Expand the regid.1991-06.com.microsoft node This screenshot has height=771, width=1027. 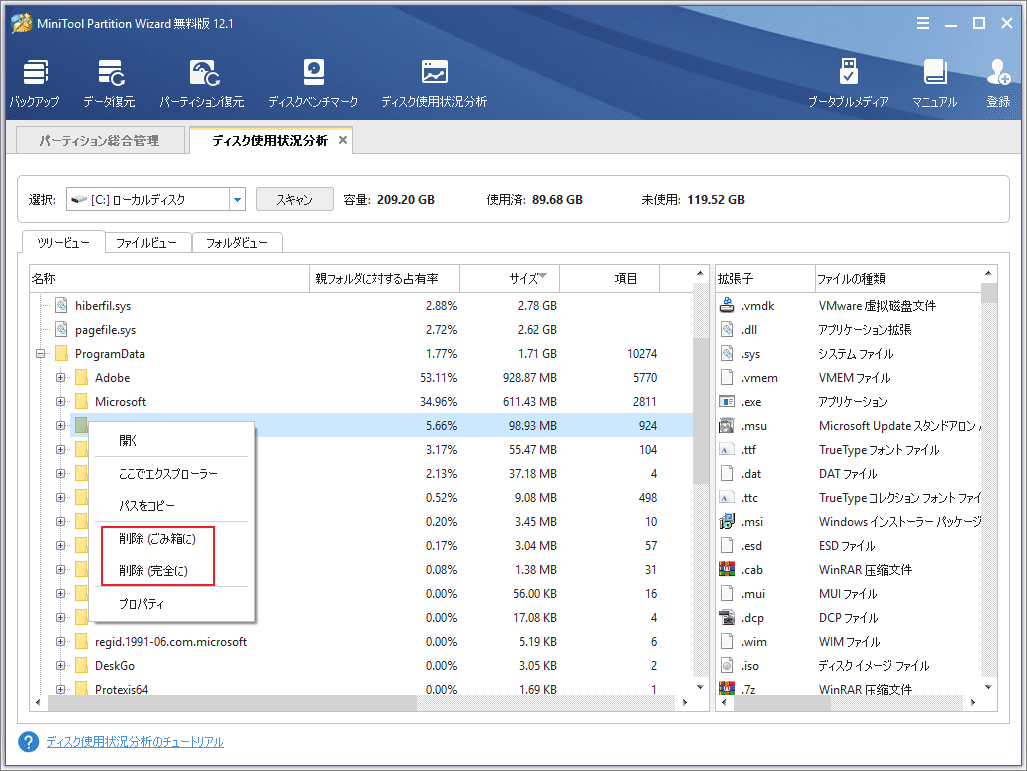pos(61,641)
